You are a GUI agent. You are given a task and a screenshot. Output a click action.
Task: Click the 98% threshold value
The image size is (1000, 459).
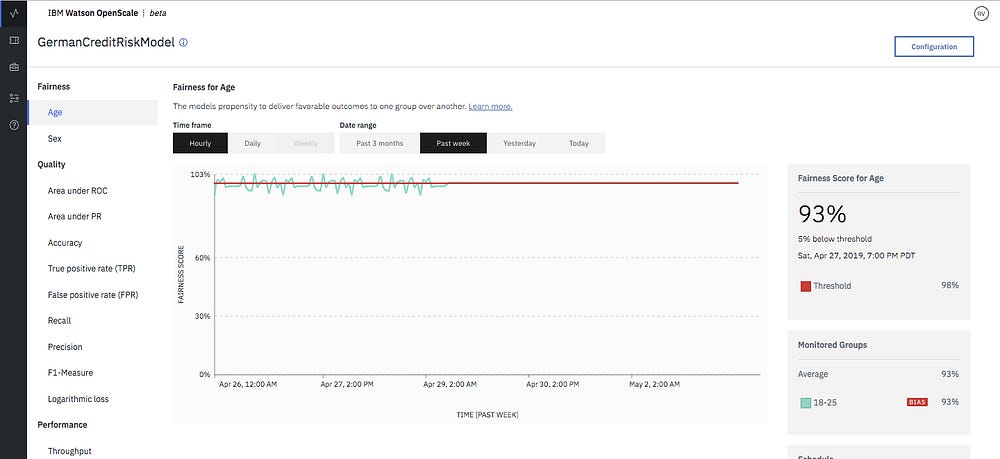click(950, 286)
